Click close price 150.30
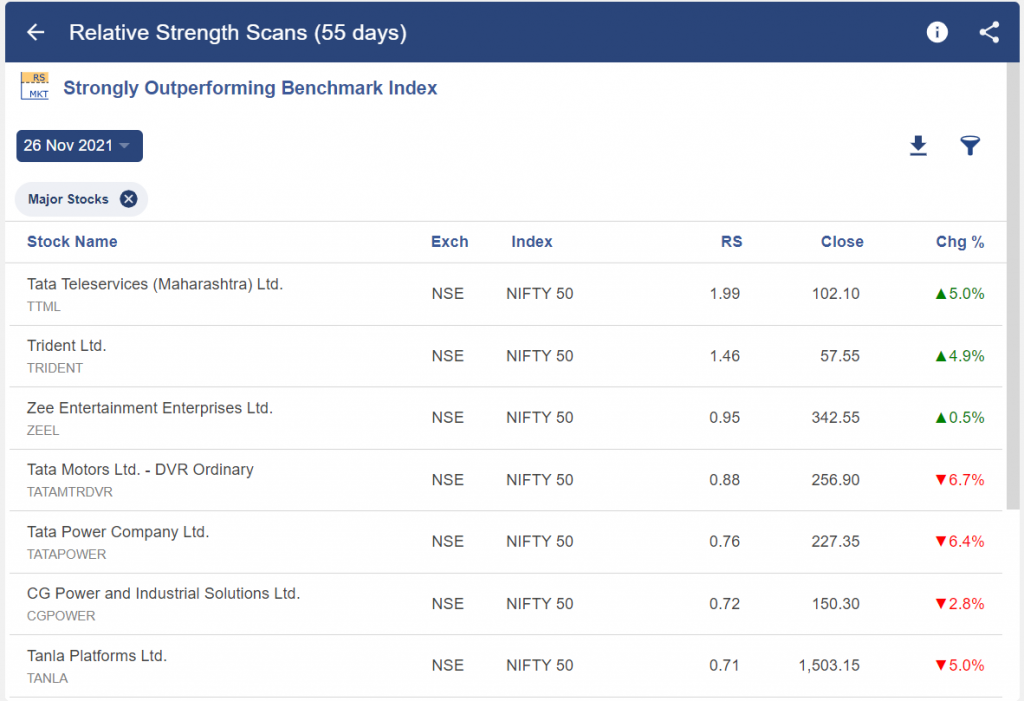Viewport: 1024px width, 701px height. tap(836, 604)
